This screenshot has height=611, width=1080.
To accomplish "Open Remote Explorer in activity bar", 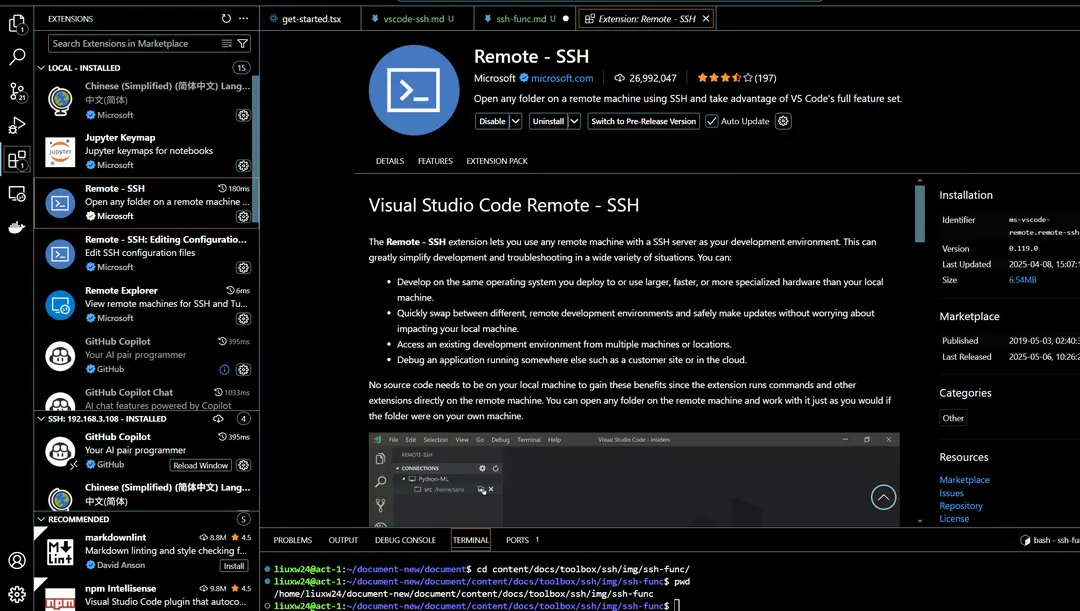I will [17, 194].
